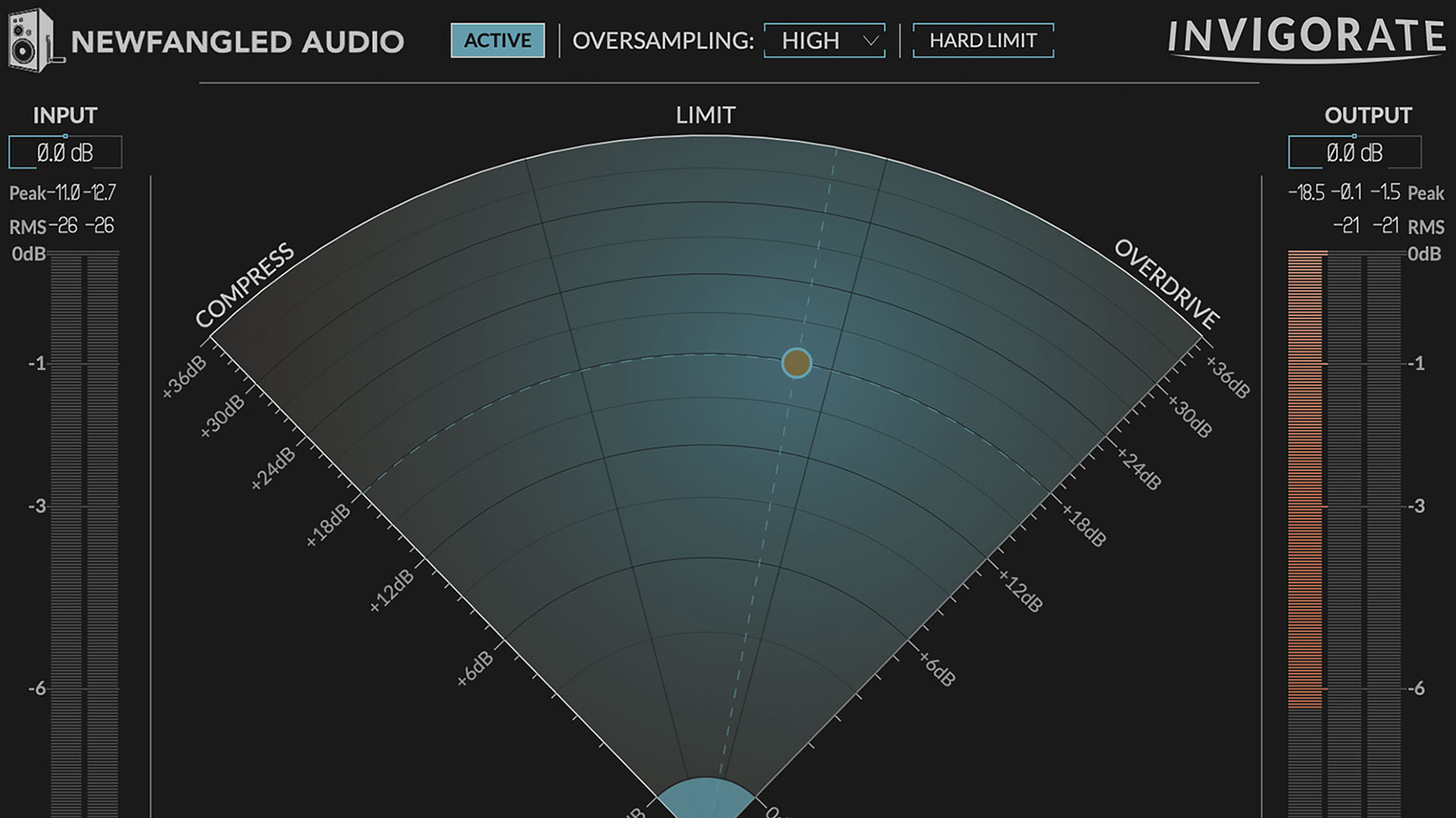Click the OVERDRIVE label on the right edge

point(1167,283)
